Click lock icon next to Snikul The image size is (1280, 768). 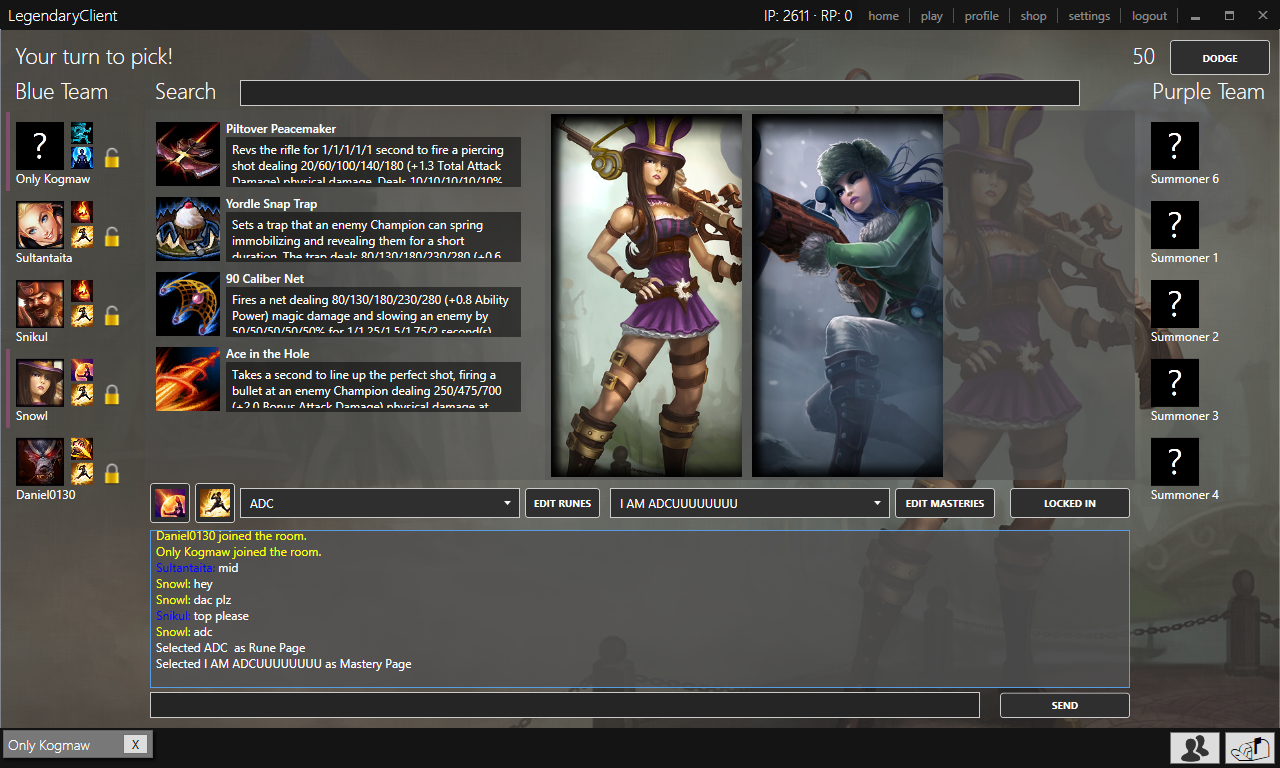coord(112,315)
